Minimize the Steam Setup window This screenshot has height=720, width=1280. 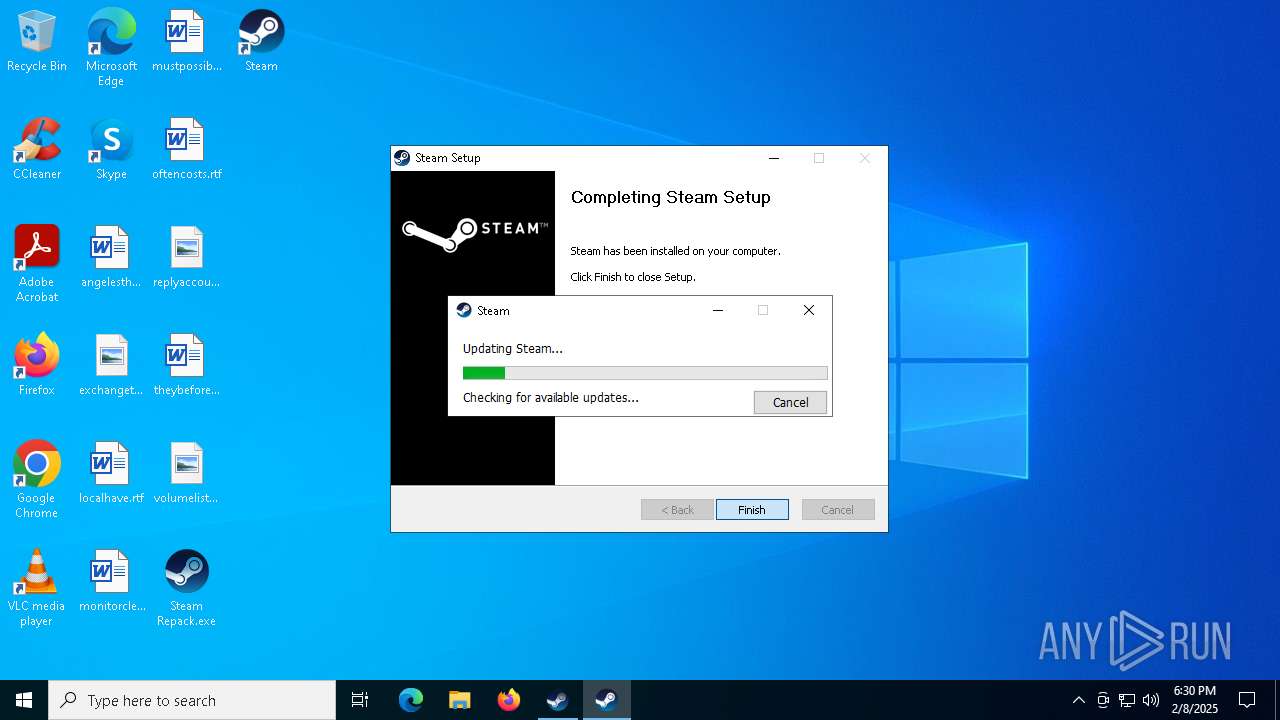click(773, 158)
